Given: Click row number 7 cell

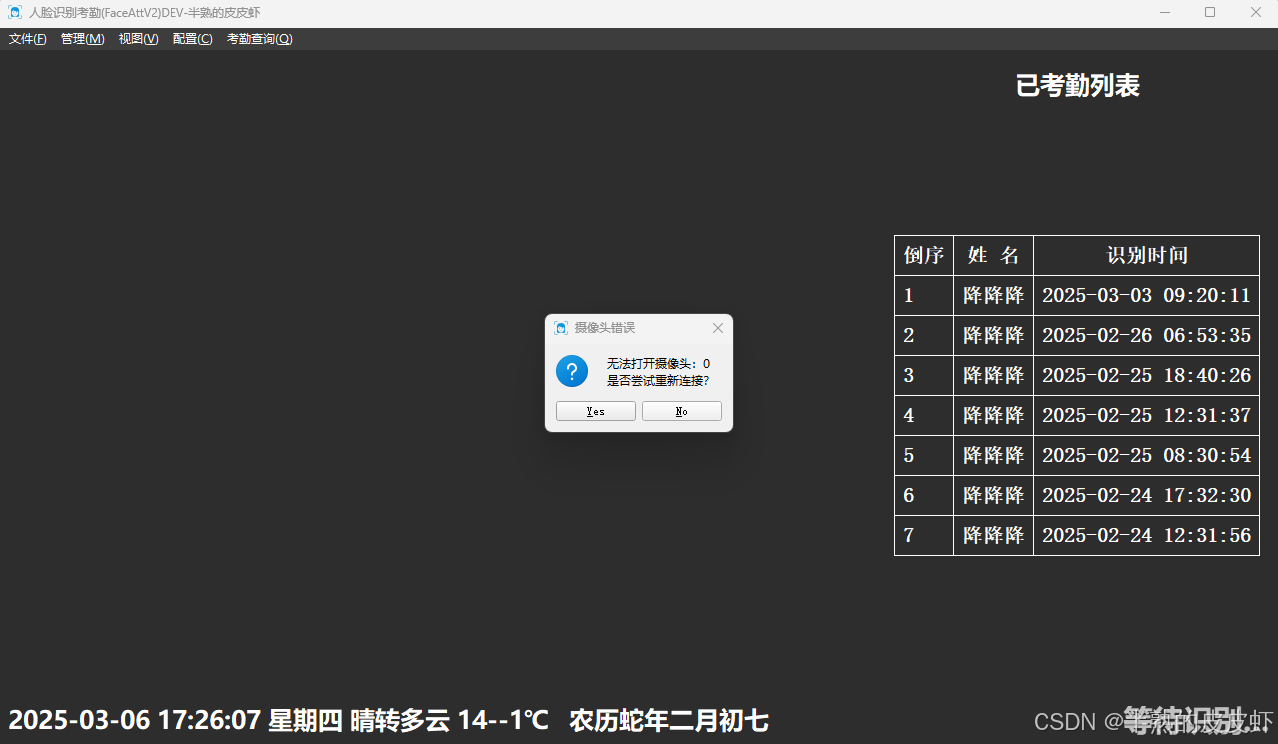Looking at the screenshot, I should (924, 535).
